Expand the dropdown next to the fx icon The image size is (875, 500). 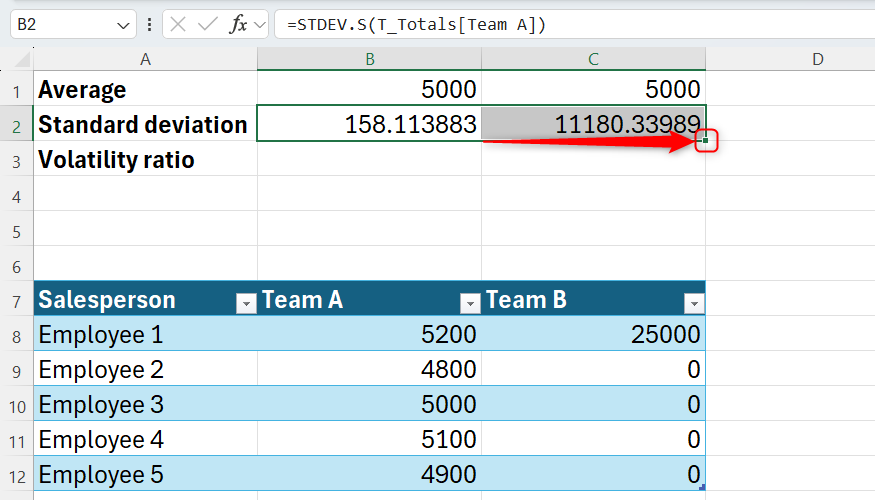point(260,25)
